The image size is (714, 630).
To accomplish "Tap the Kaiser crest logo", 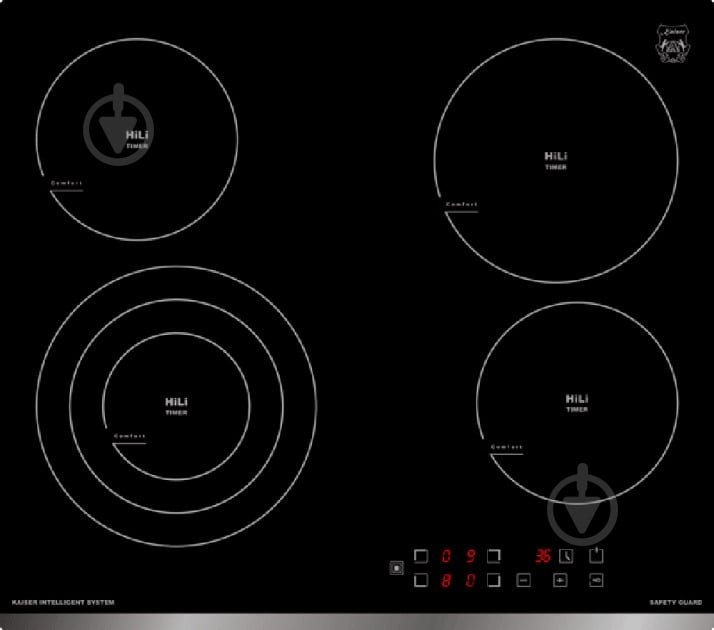I will (667, 45).
